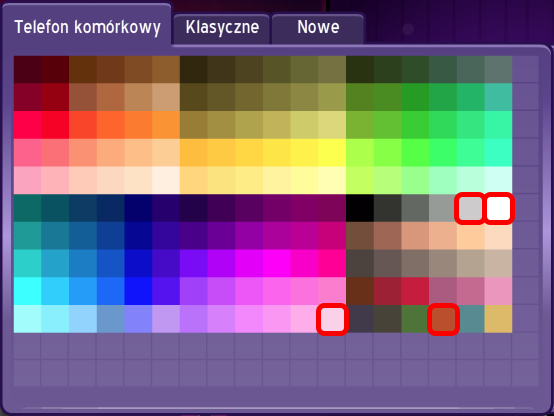The width and height of the screenshot is (554, 416).
Task: Choose the hot pink-red swatch starting the third row
Action: (x=28, y=125)
